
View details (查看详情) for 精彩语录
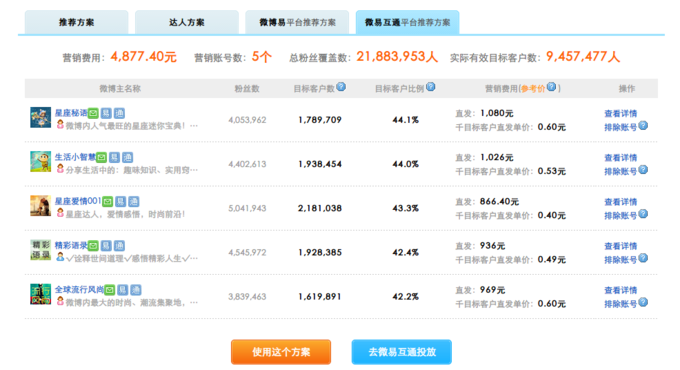621,246
